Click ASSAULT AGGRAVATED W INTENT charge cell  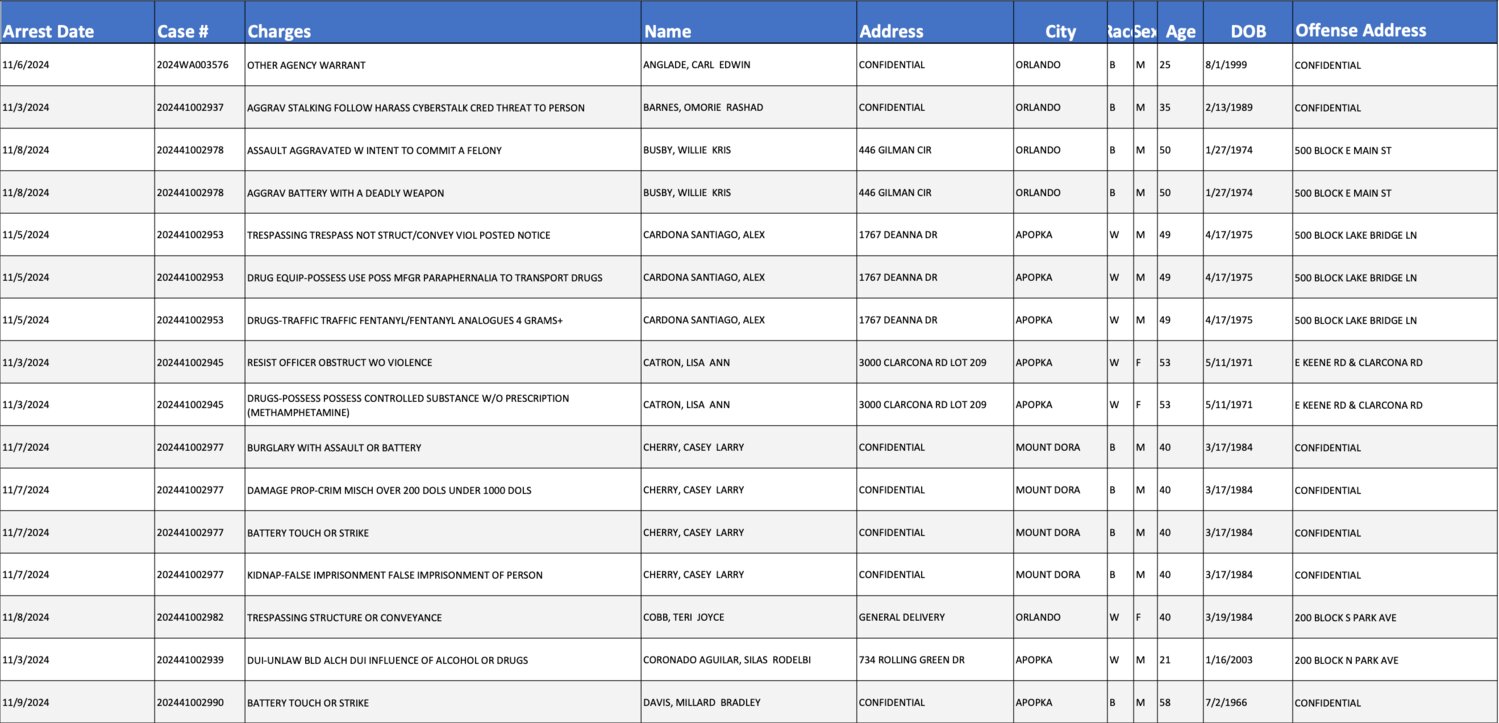[442, 150]
